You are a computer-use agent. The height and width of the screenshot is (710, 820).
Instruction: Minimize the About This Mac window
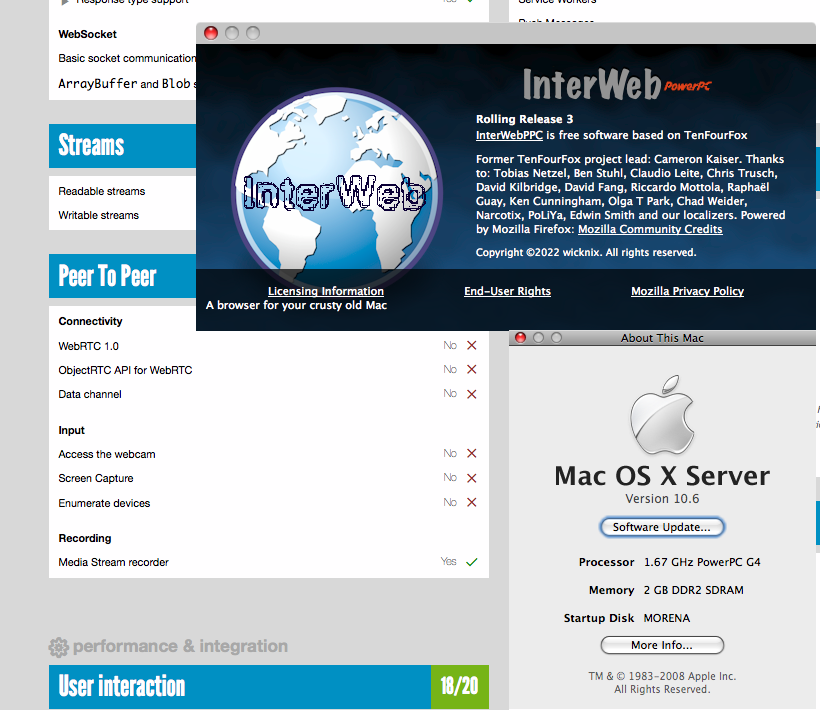click(538, 338)
